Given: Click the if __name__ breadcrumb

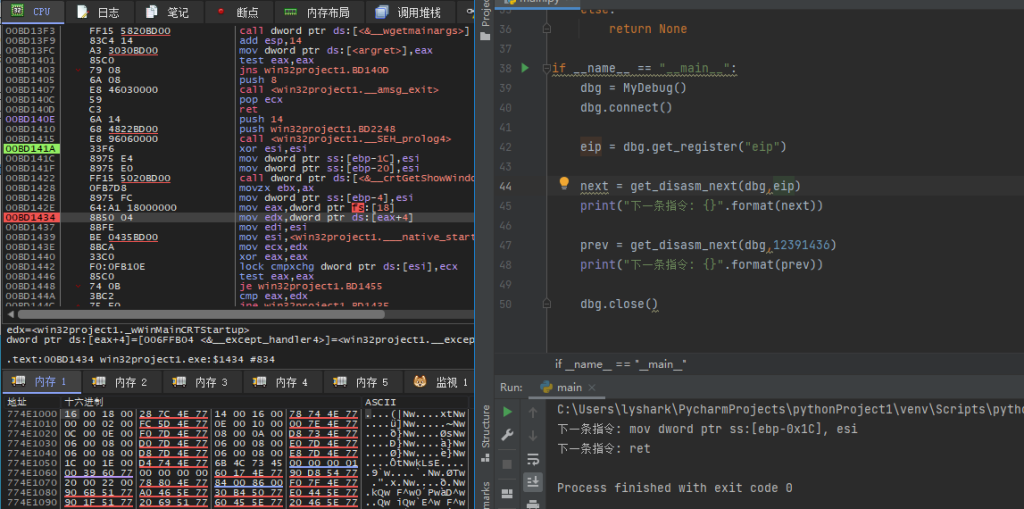Looking at the screenshot, I should point(620,364).
